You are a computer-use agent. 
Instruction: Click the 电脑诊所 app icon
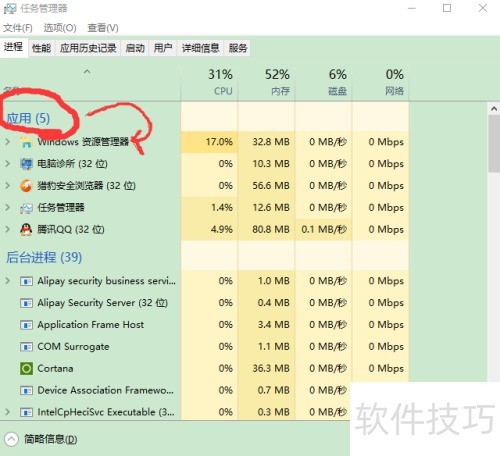tap(26, 164)
